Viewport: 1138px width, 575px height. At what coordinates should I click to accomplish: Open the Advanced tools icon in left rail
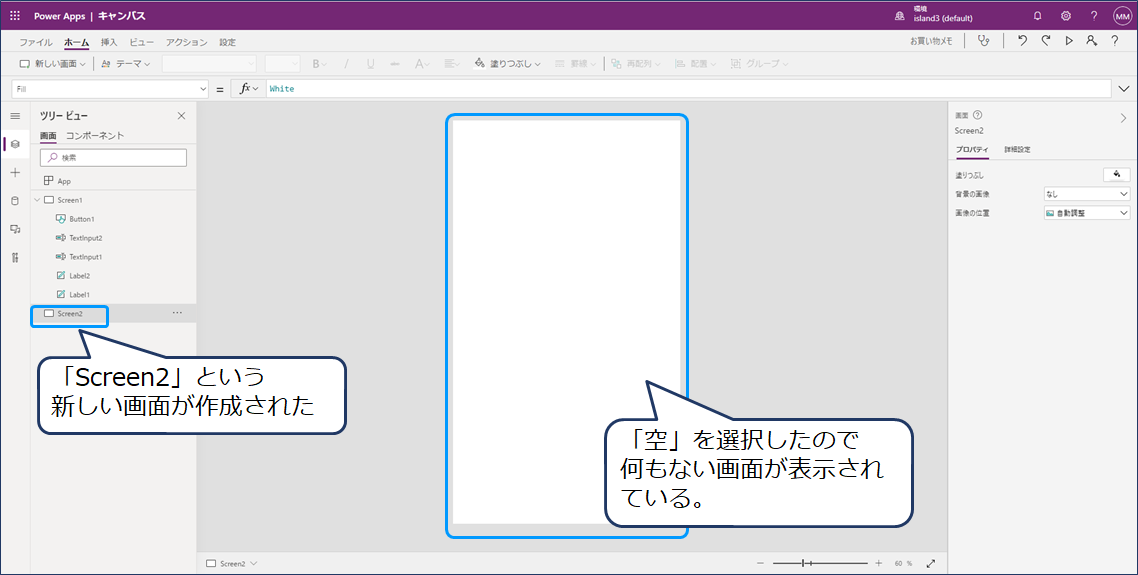click(x=15, y=257)
